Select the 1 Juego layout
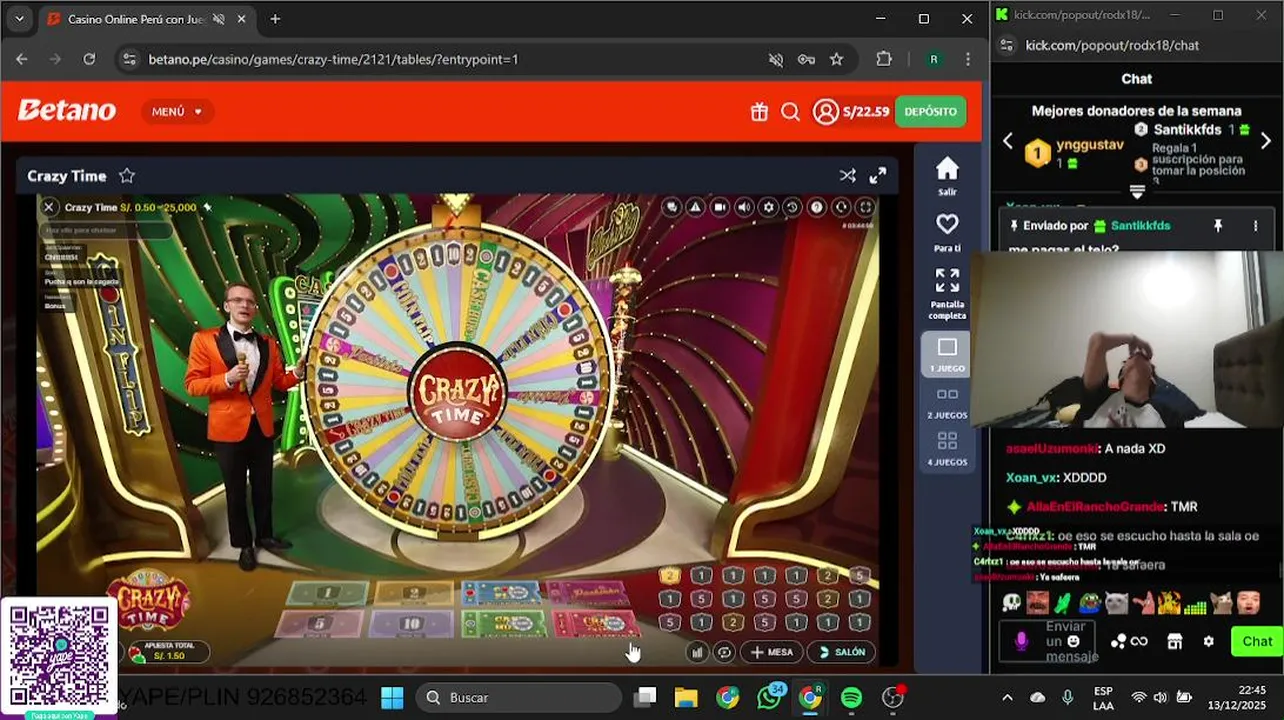 point(947,354)
